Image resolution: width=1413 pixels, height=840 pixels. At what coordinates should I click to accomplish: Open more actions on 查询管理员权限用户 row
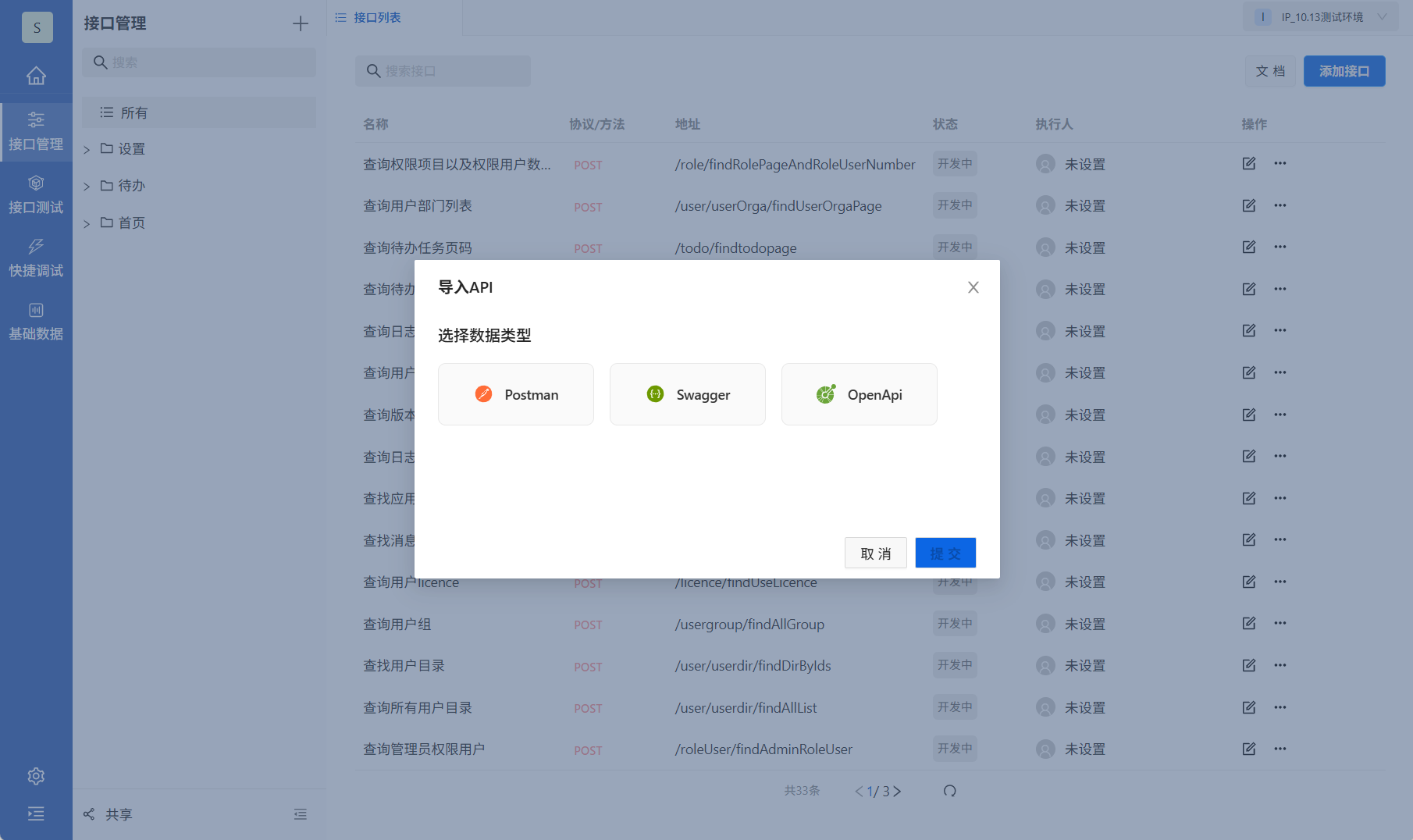click(x=1280, y=748)
